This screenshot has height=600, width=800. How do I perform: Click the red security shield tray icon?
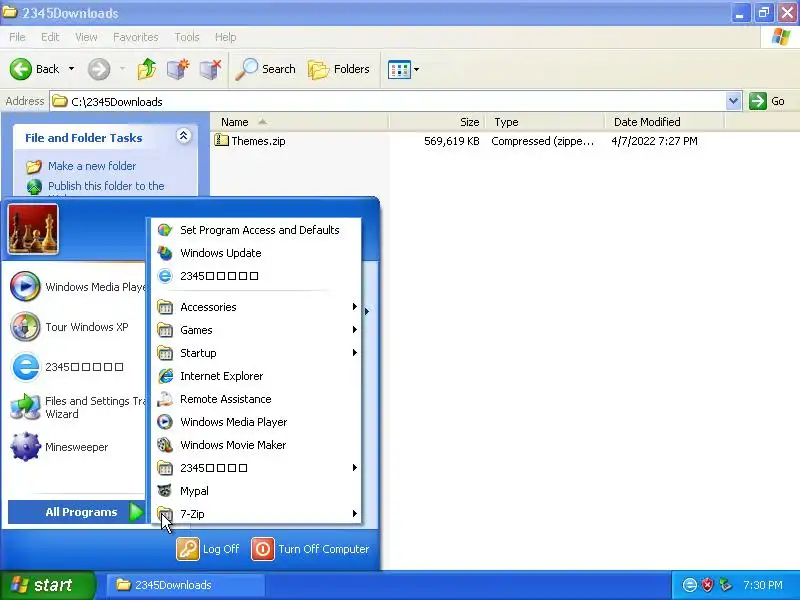click(x=707, y=585)
